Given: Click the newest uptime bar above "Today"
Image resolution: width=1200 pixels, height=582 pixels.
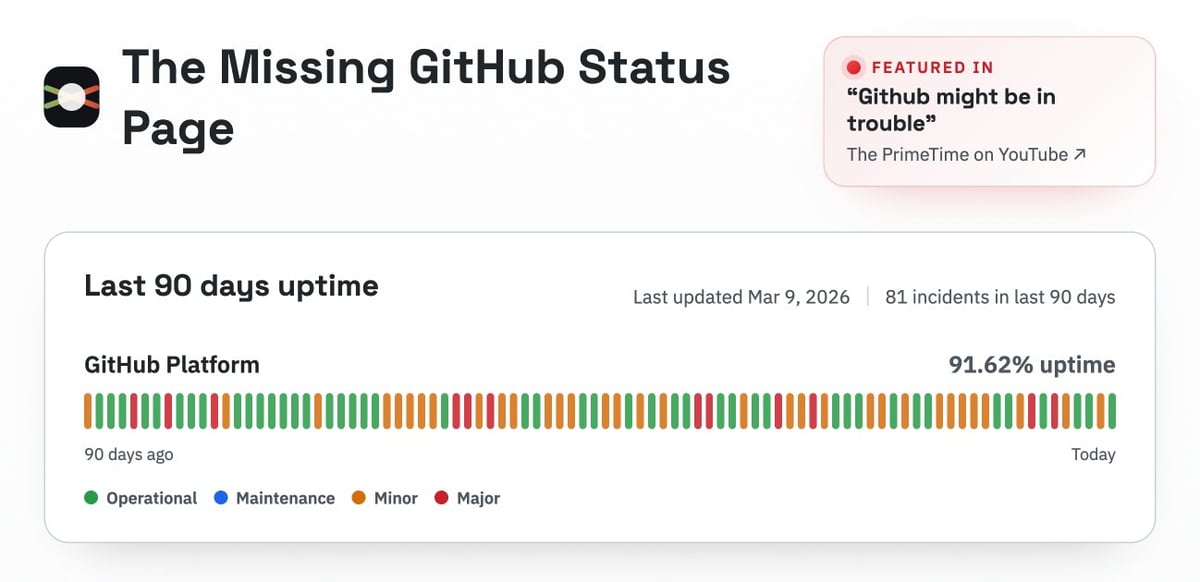Looking at the screenshot, I should (x=1112, y=411).
